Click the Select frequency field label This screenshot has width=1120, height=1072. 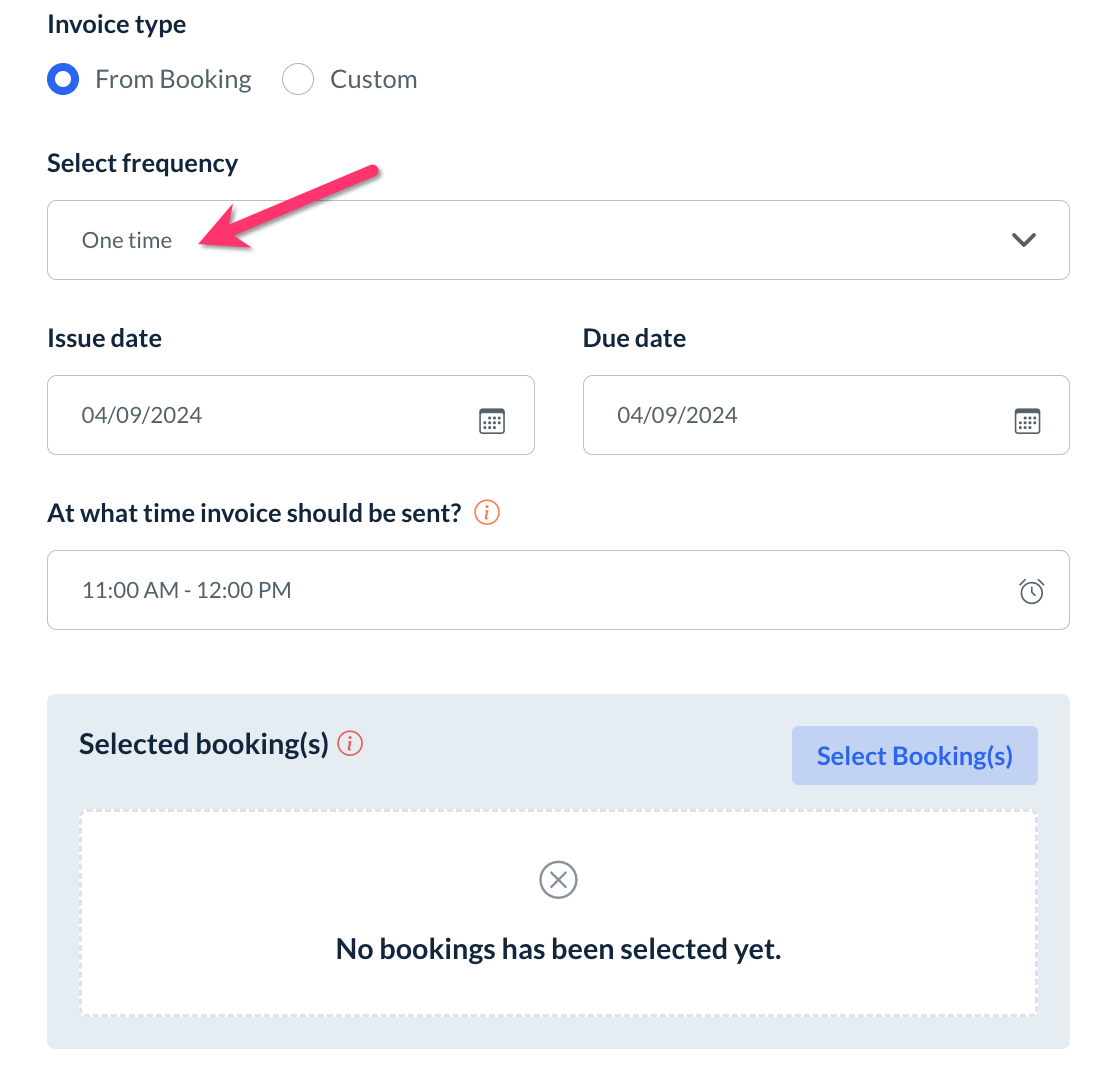(142, 163)
